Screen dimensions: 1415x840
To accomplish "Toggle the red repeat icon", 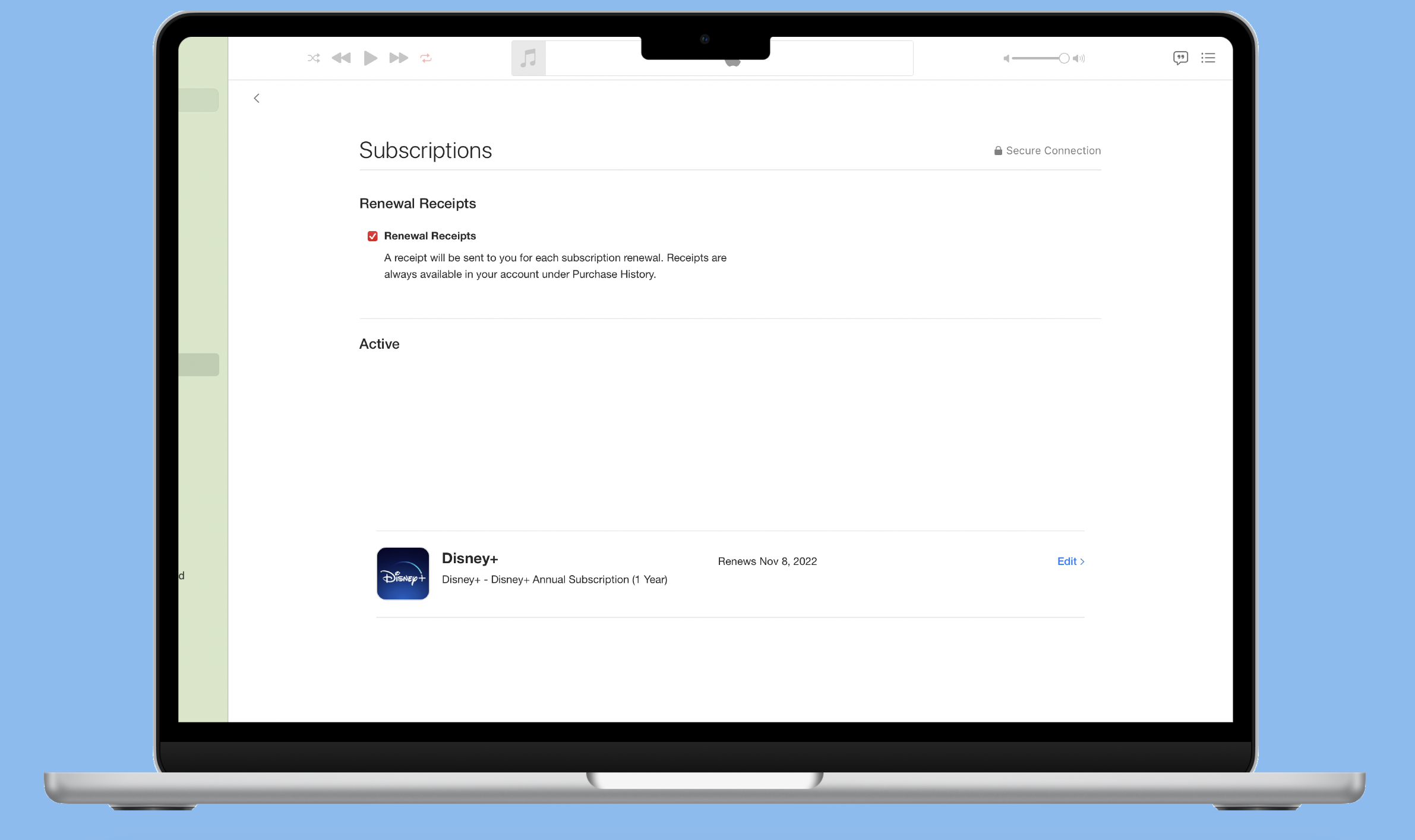I will tap(426, 58).
